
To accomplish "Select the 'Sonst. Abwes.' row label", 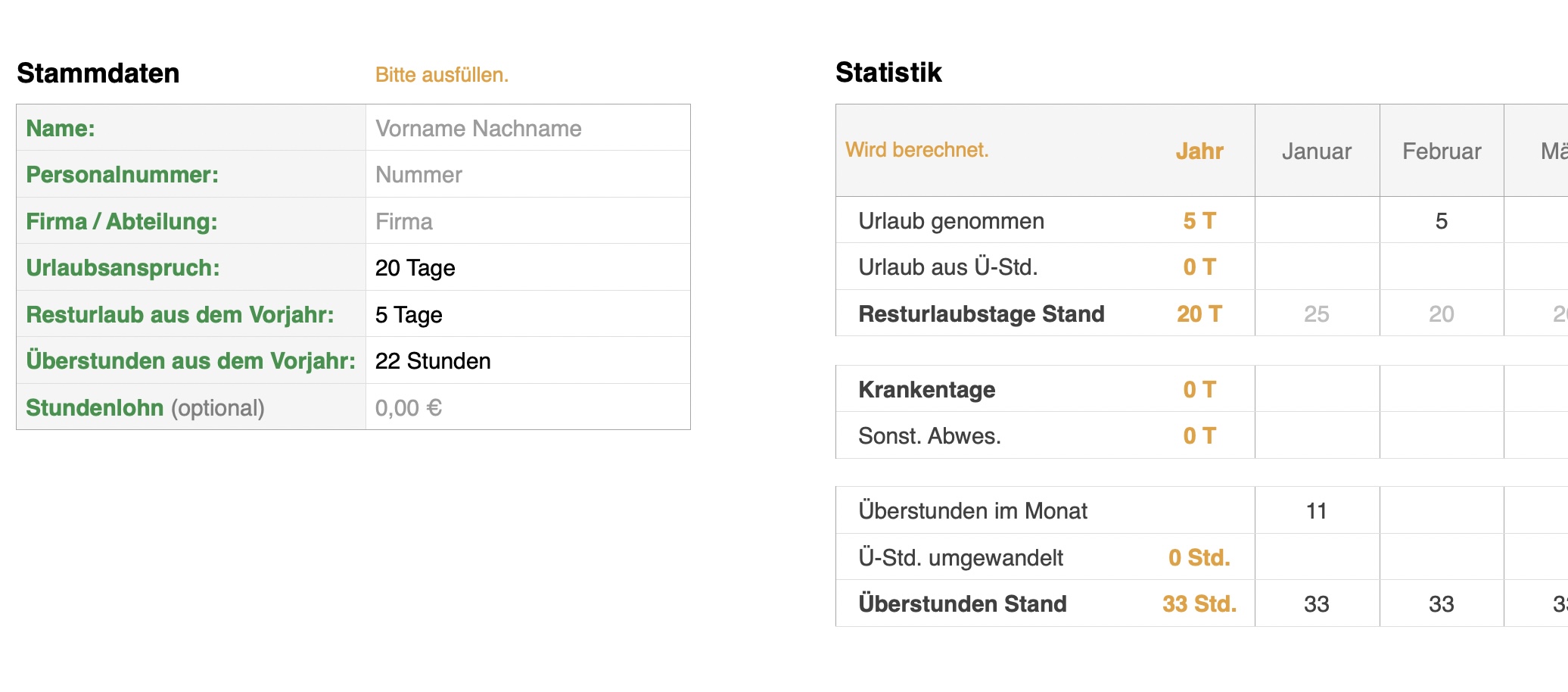I will click(x=929, y=436).
